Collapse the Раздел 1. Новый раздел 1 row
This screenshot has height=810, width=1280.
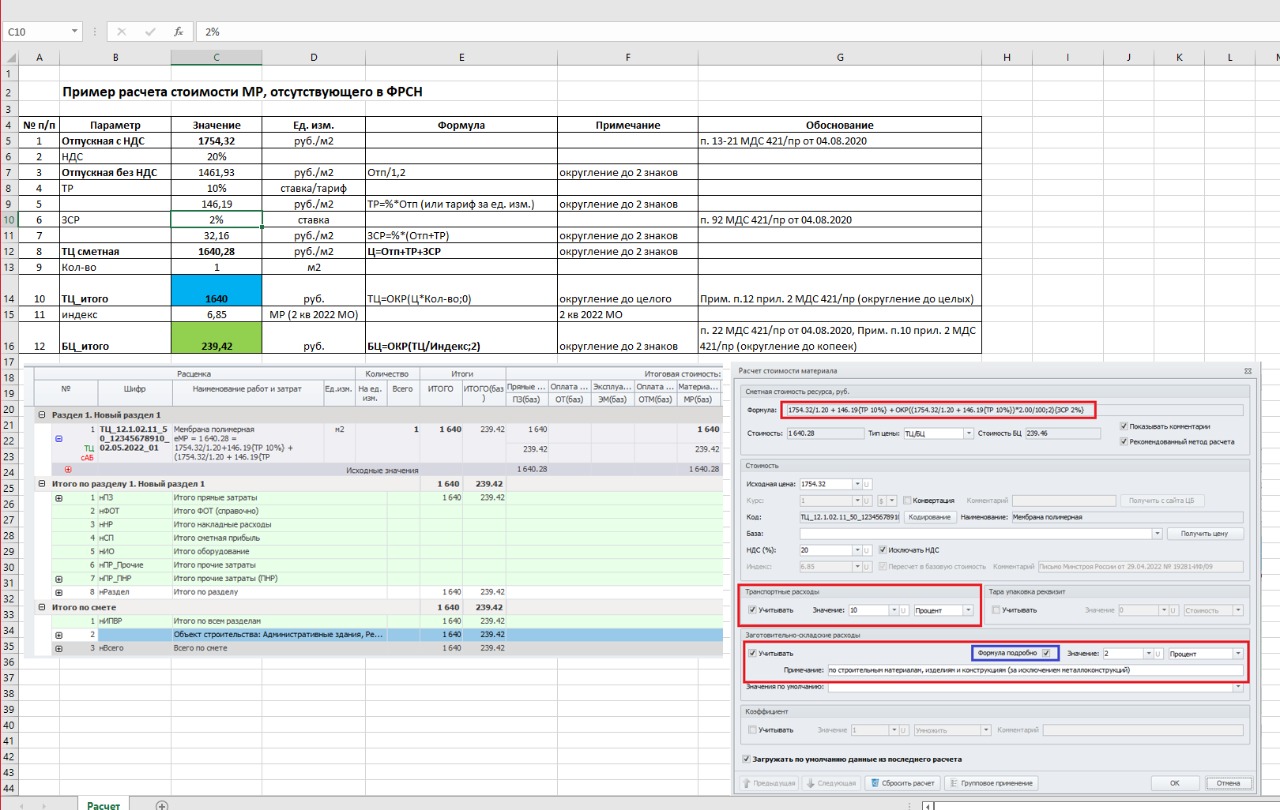coord(41,414)
